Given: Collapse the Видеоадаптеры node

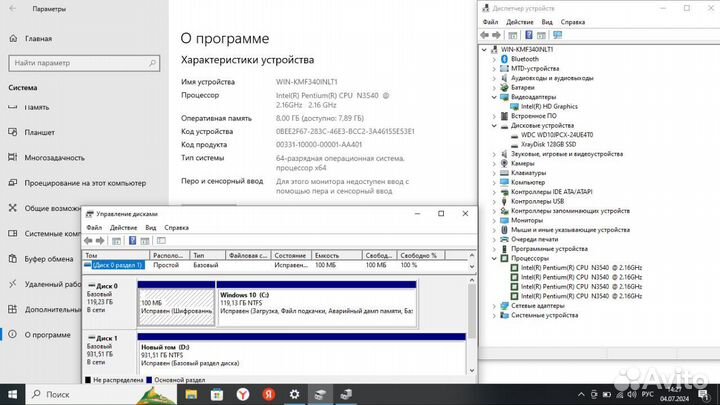Looking at the screenshot, I should (494, 97).
